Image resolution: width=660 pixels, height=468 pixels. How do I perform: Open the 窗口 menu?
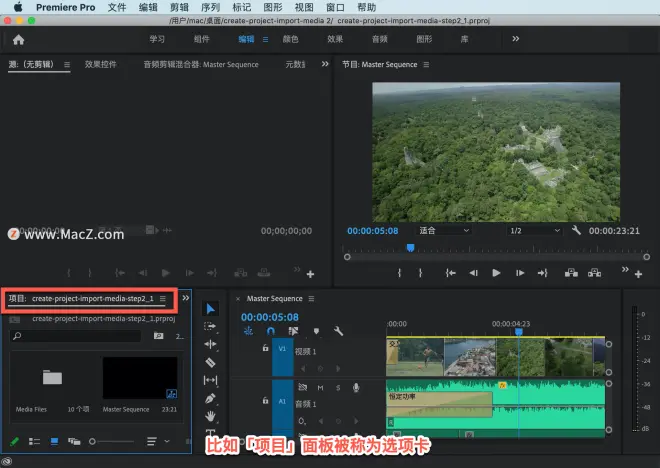(335, 7)
